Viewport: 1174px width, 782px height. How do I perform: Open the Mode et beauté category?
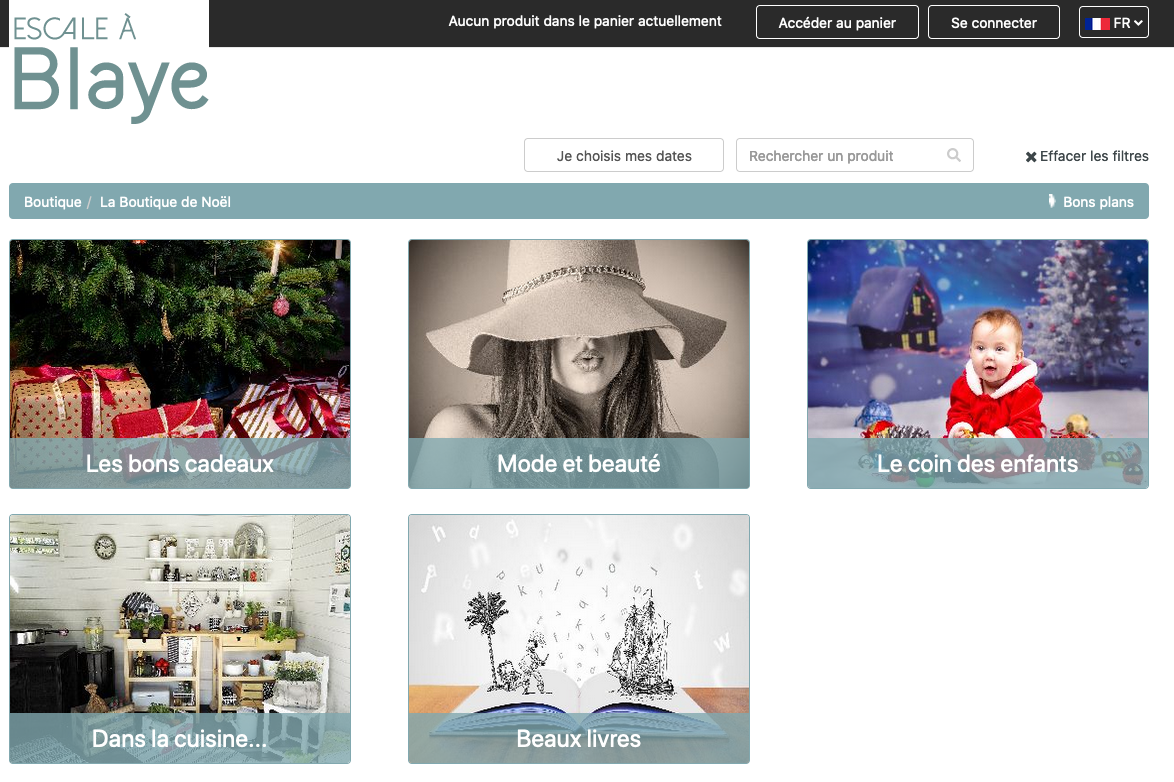click(x=579, y=364)
